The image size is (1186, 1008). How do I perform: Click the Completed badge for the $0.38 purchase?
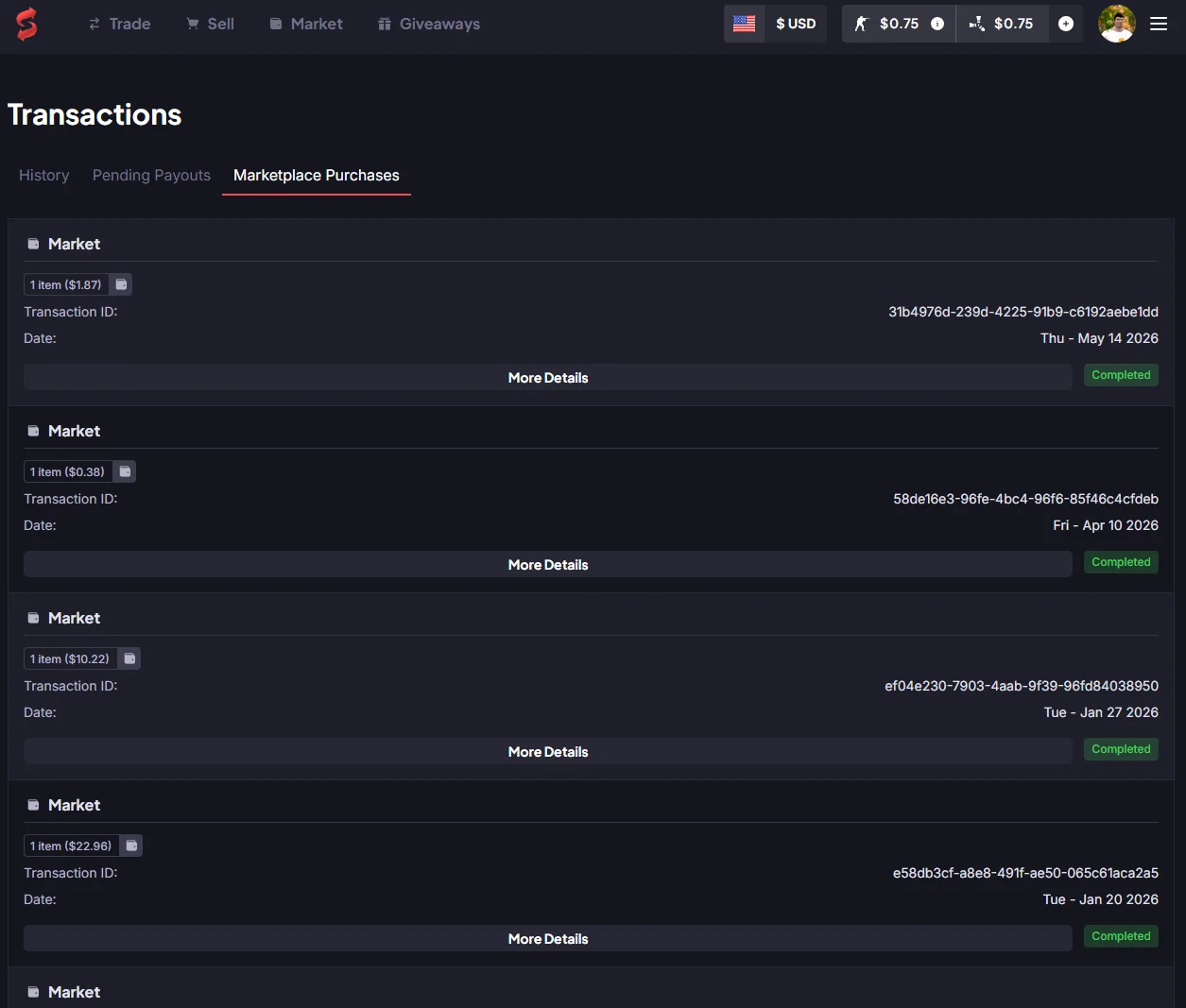click(1121, 562)
